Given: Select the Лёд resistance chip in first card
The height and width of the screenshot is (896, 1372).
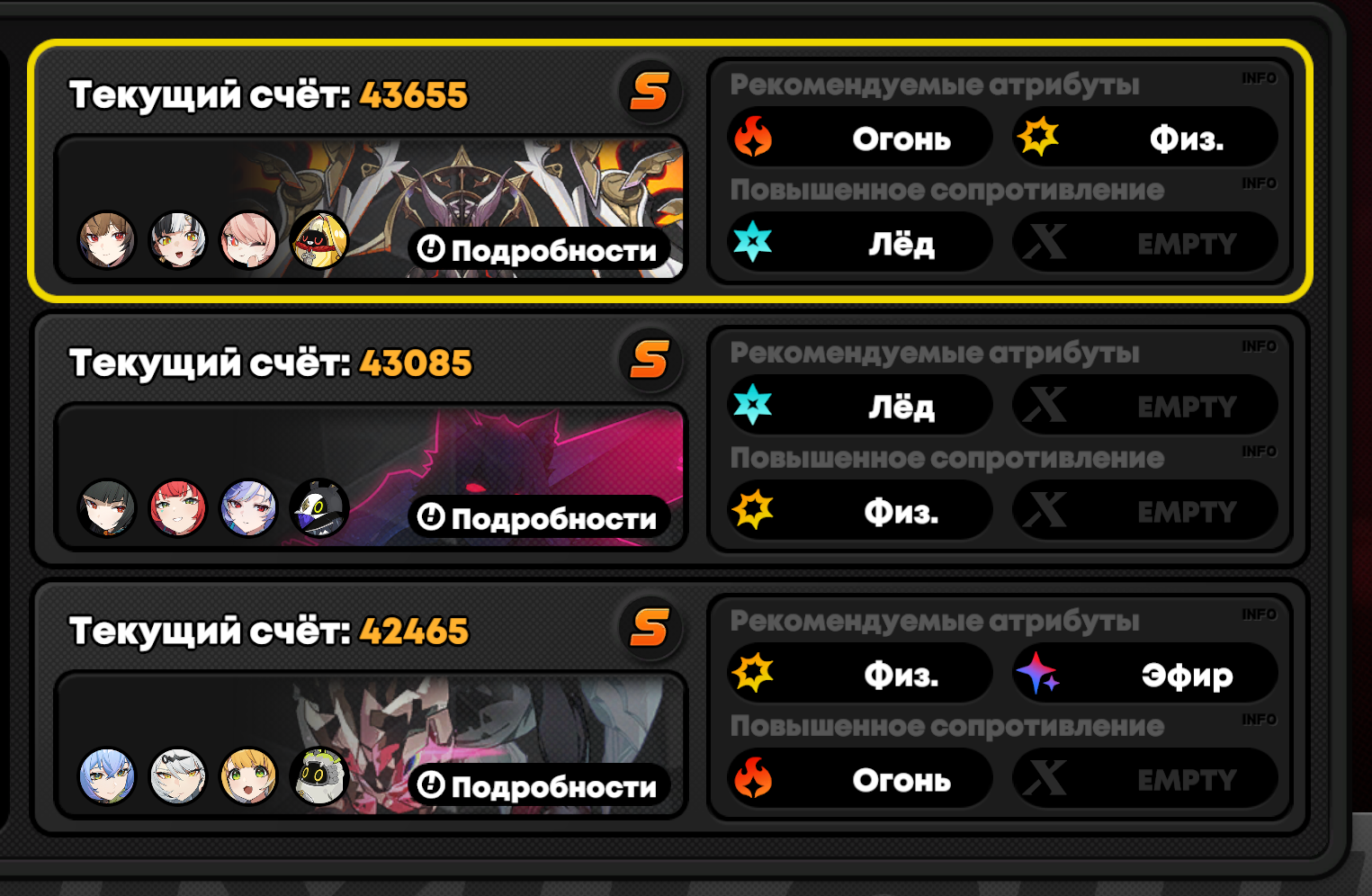Looking at the screenshot, I should (860, 243).
